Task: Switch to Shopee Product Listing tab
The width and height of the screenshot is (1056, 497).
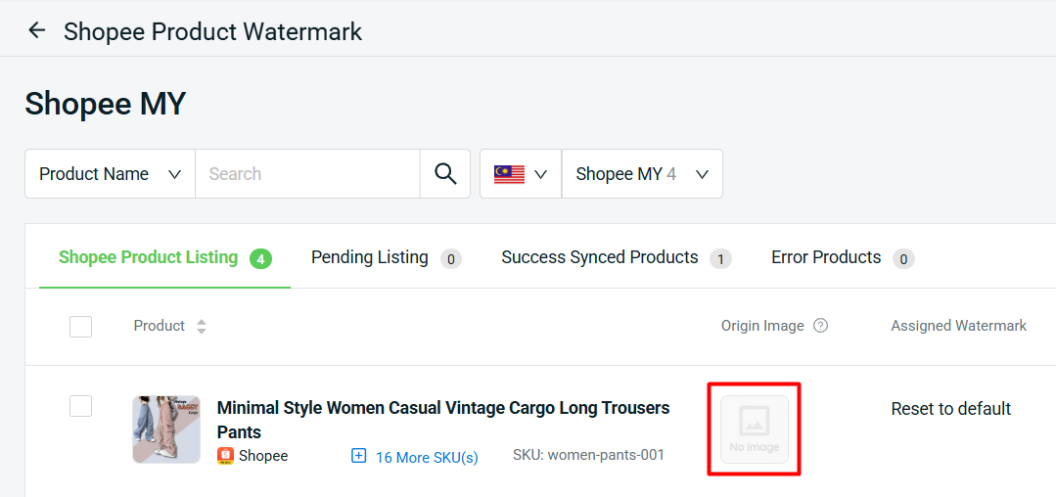Action: click(x=165, y=258)
